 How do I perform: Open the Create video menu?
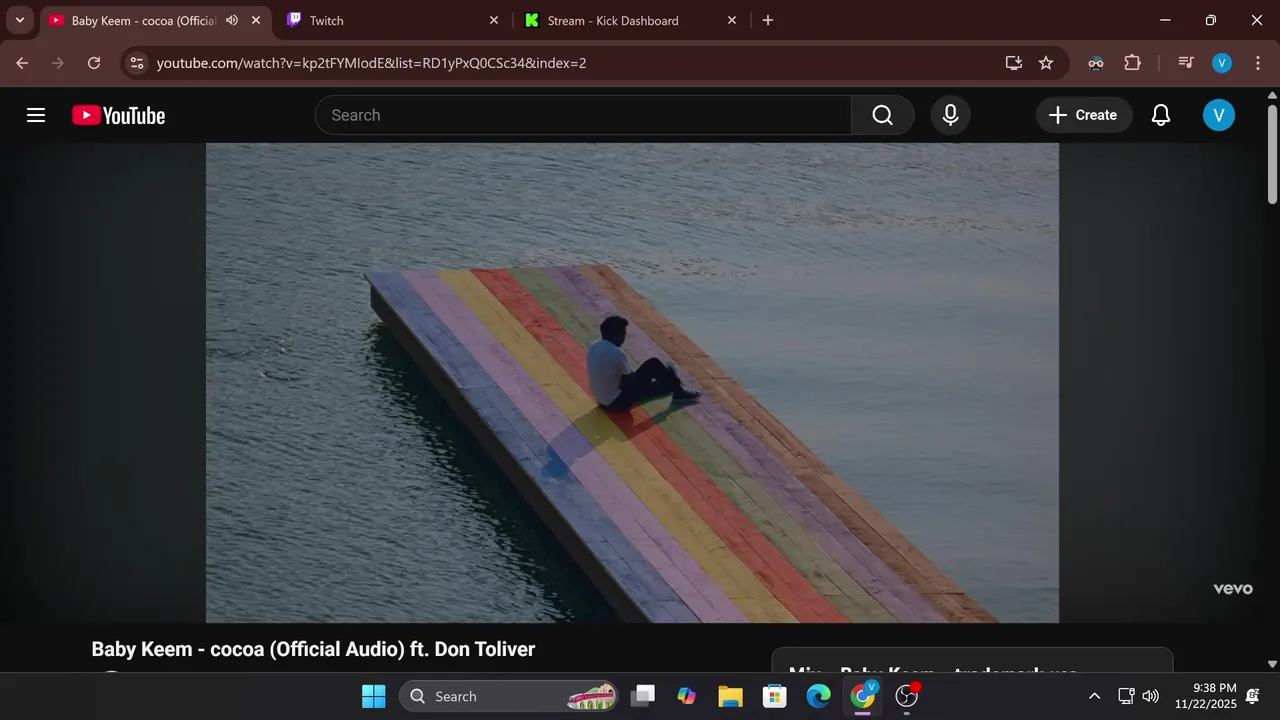[1083, 115]
